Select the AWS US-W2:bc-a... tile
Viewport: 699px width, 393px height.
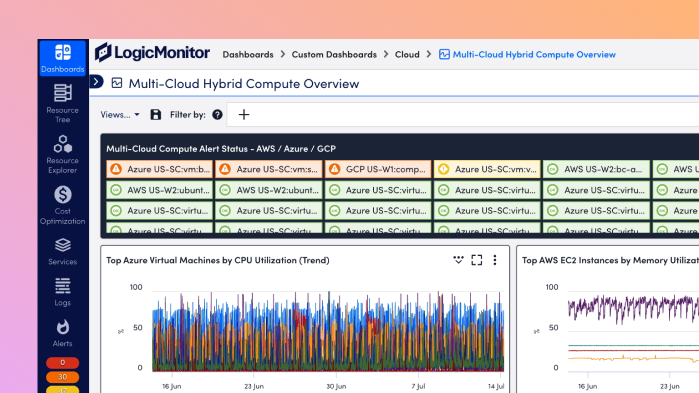[596, 169]
